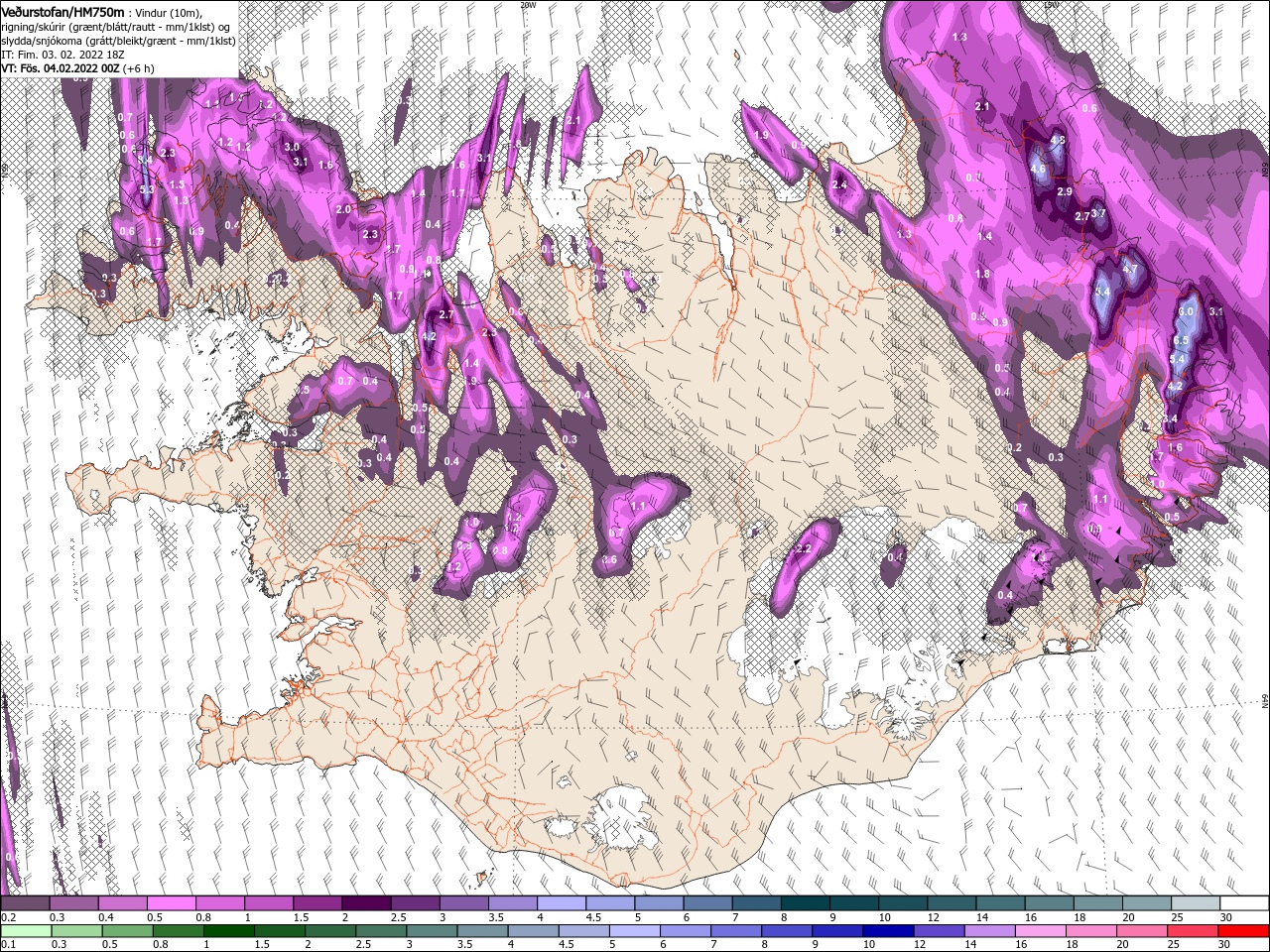Select the pale grey snow swatch labeled 25
The width and height of the screenshot is (1270, 952).
(1195, 903)
